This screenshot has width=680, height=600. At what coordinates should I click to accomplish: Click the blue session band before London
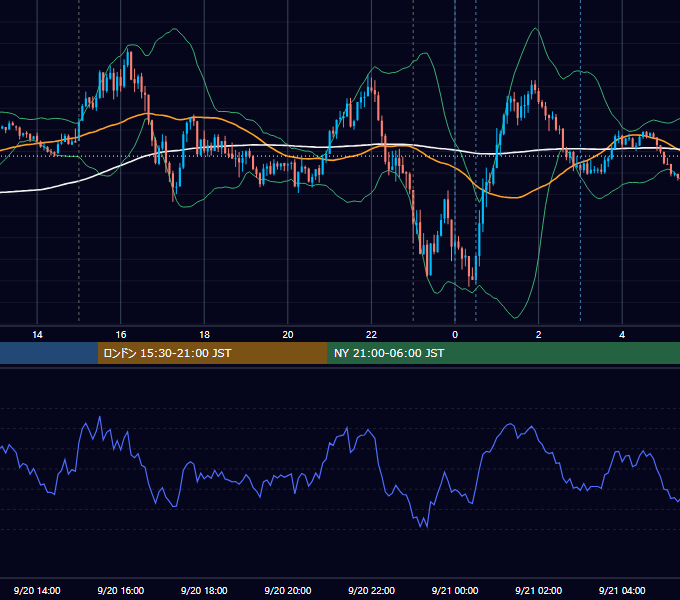49,353
